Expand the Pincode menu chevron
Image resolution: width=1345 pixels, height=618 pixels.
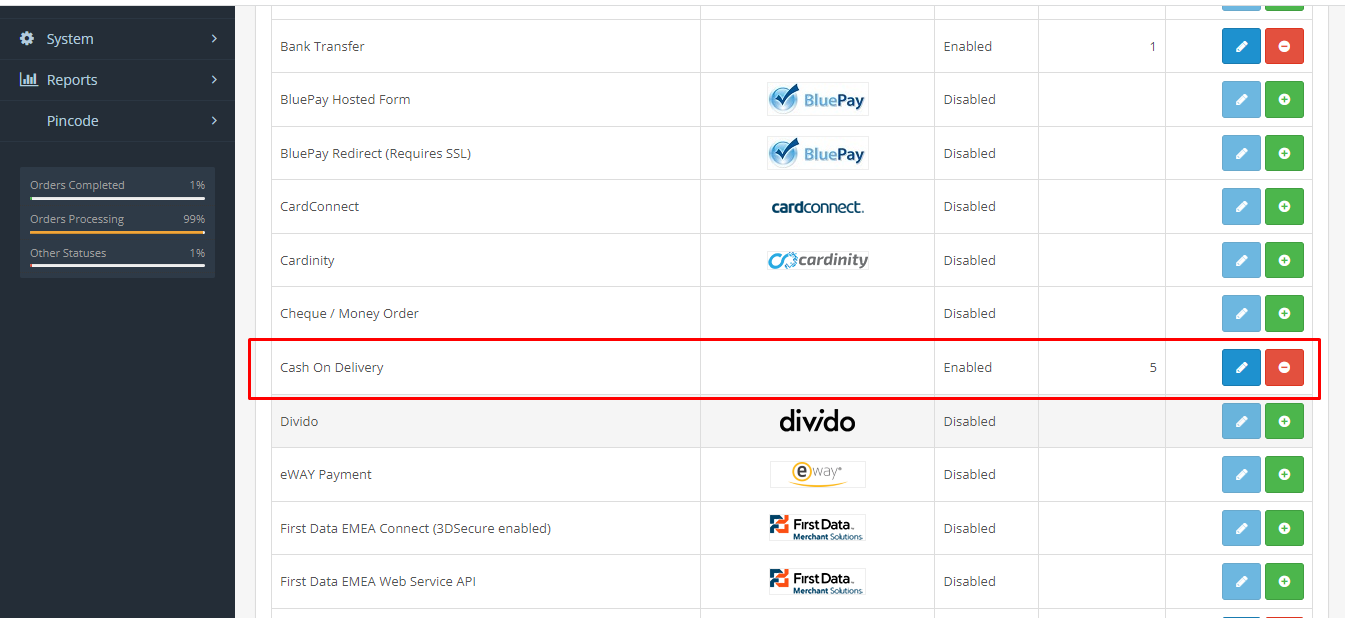[x=214, y=121]
